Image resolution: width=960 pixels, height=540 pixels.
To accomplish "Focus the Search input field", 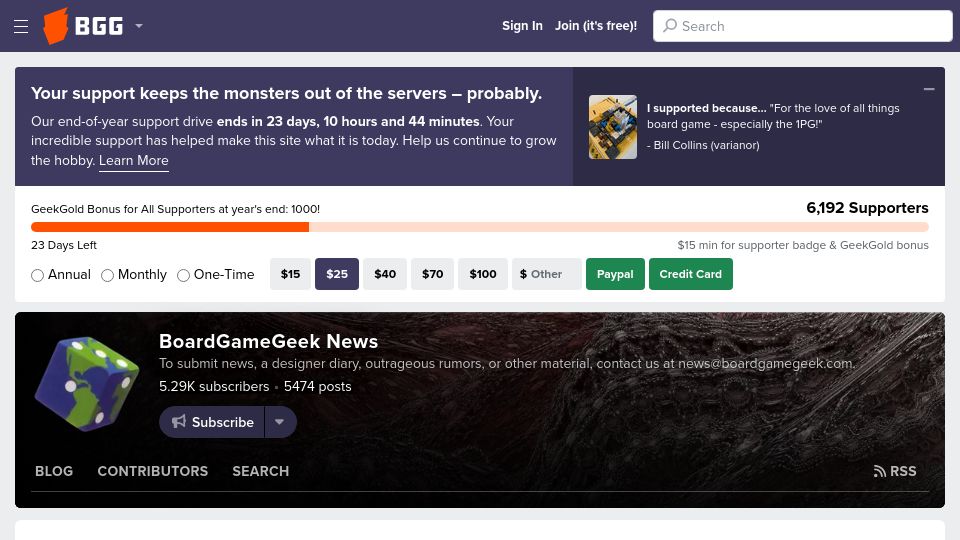I will (x=803, y=26).
